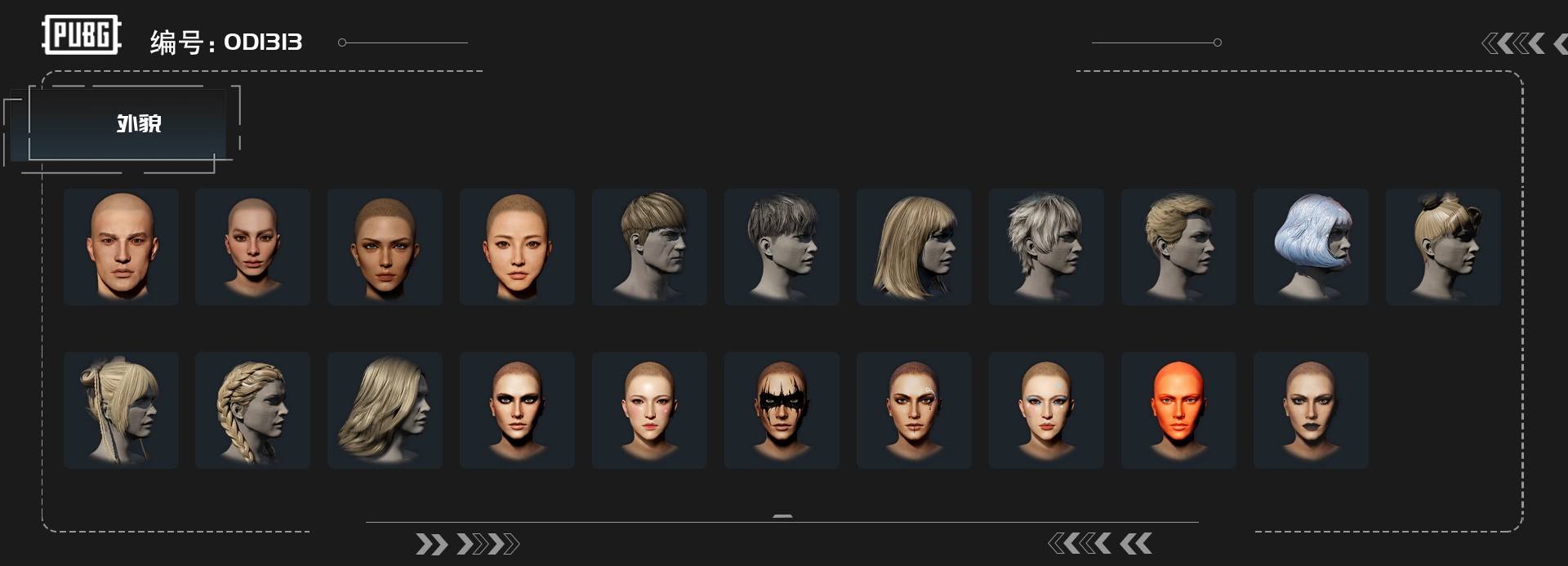Viewport: 1568px width, 566px height.
Task: Select the thick braided blonde hairstyle
Action: (252, 410)
